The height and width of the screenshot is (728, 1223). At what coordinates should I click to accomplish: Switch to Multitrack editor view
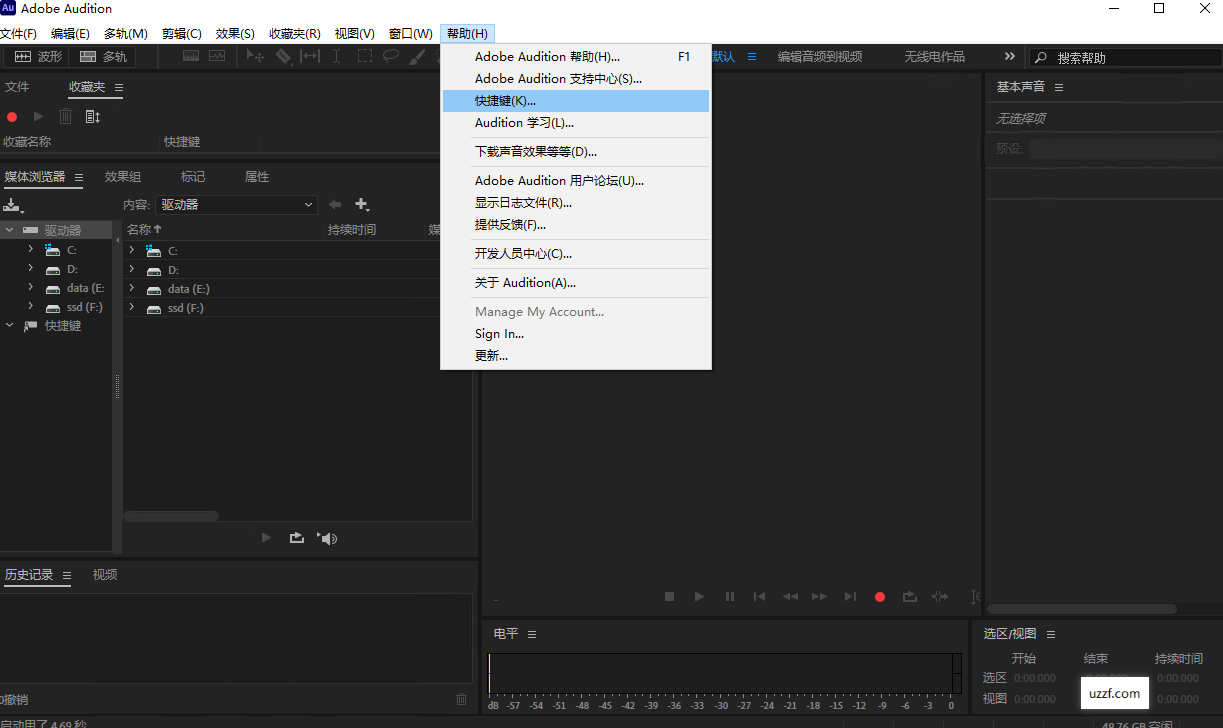[103, 56]
